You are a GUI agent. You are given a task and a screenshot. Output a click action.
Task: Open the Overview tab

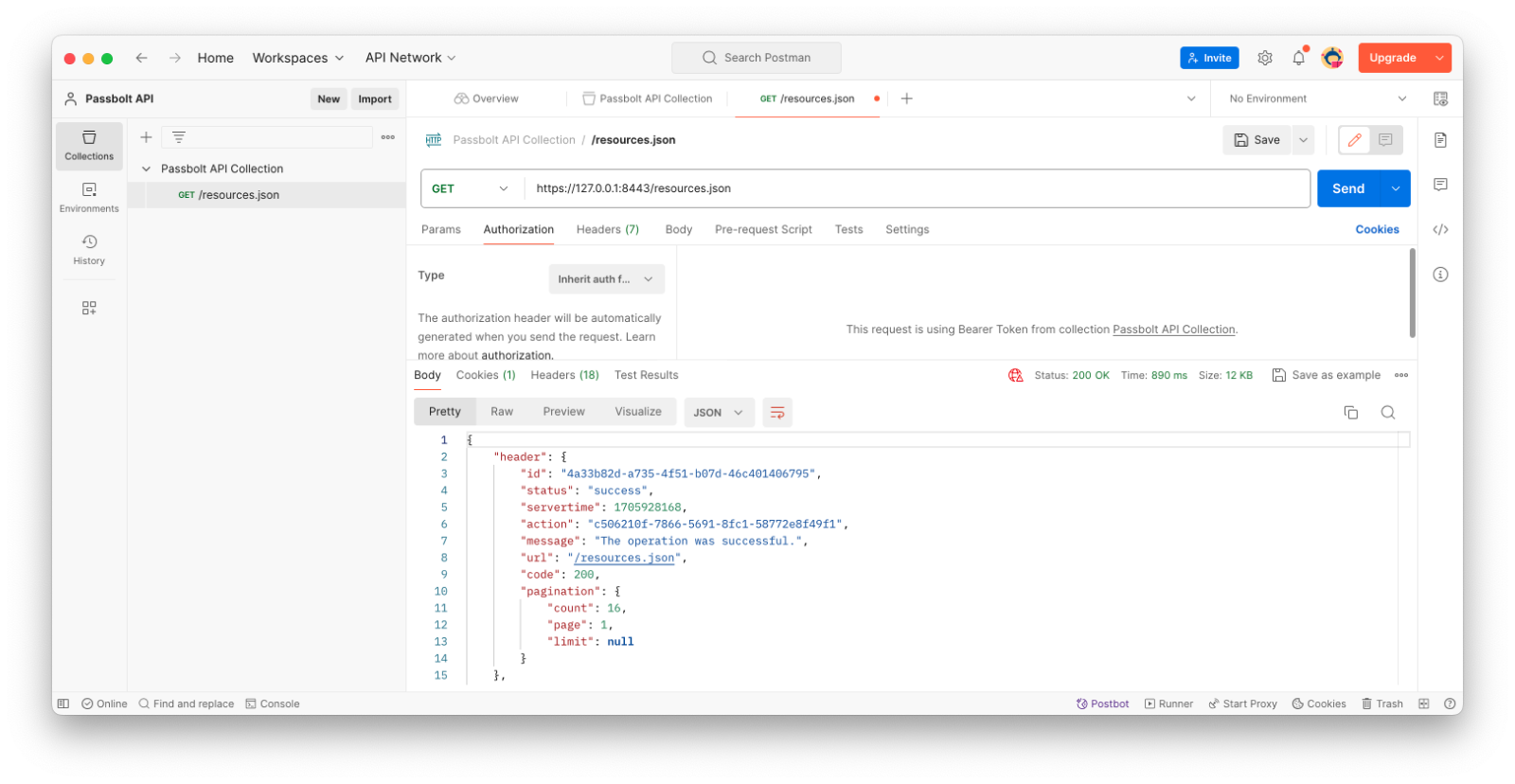pyautogui.click(x=487, y=98)
